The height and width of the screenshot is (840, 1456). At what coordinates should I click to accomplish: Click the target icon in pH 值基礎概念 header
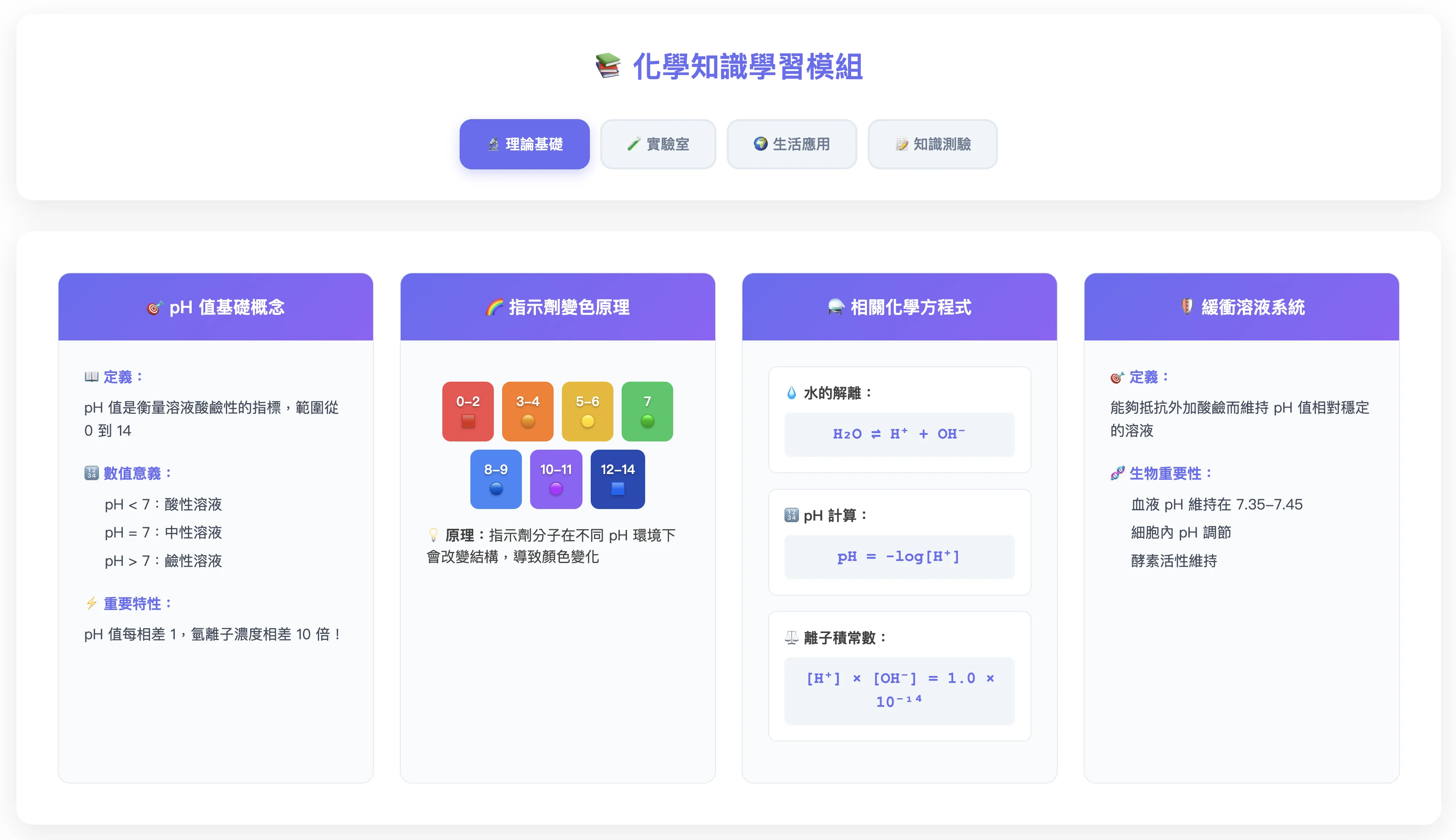coord(154,308)
